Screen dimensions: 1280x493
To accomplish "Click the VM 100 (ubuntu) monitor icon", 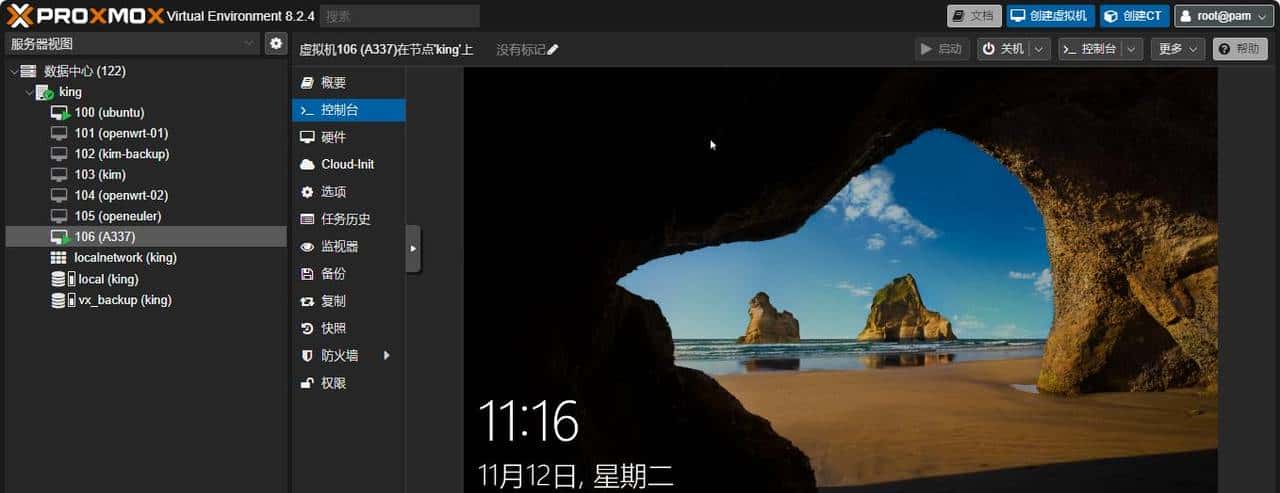I will pos(60,112).
